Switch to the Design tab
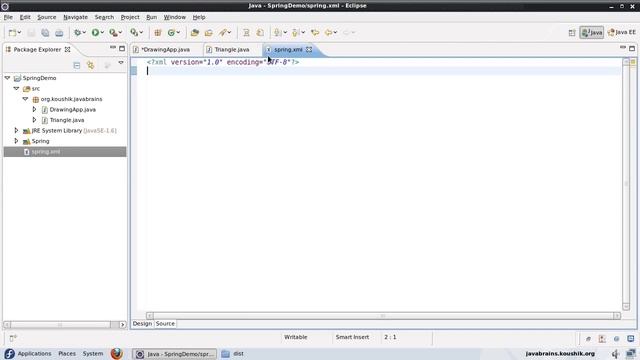This screenshot has width=640, height=360. [142, 324]
